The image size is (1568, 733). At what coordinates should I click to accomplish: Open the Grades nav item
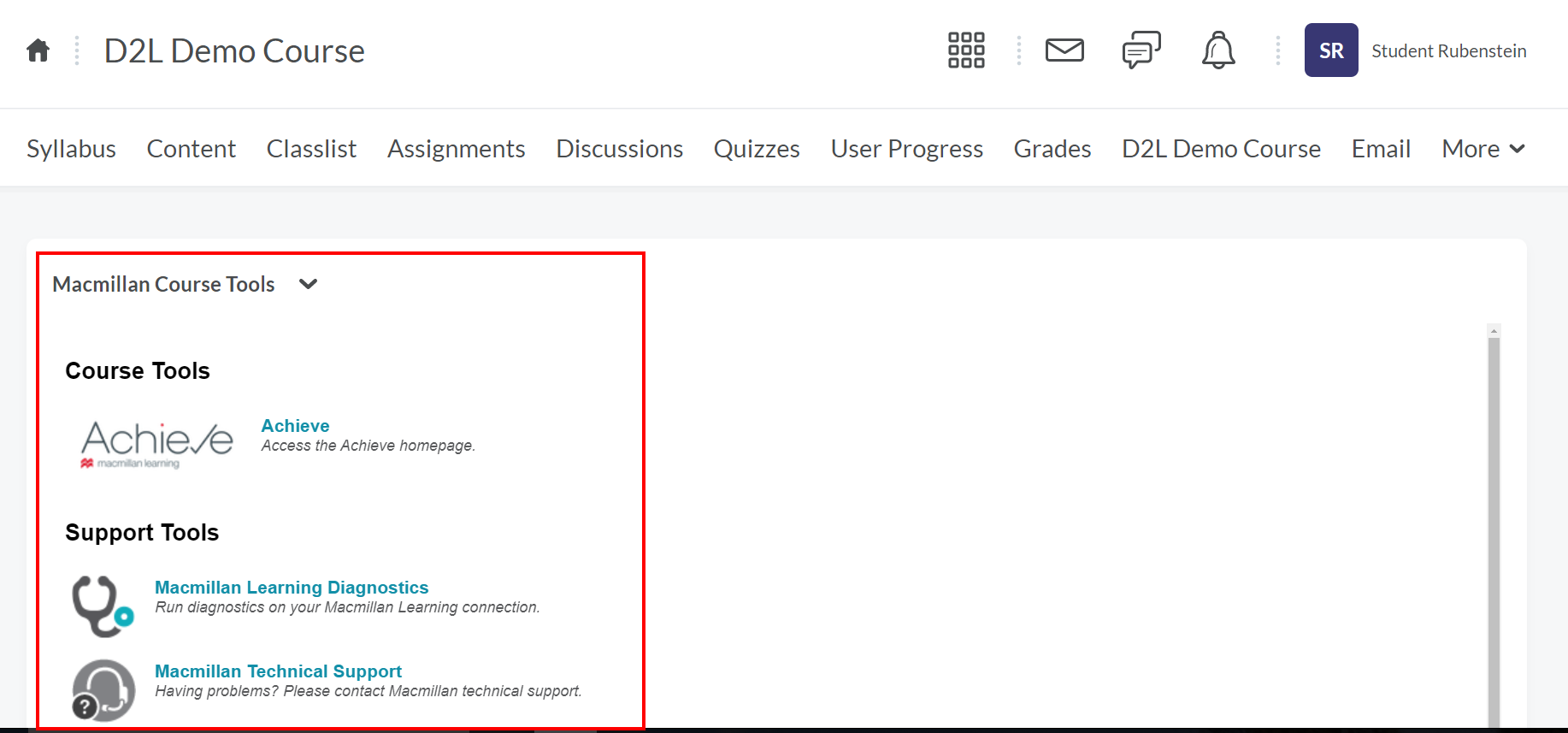tap(1052, 149)
